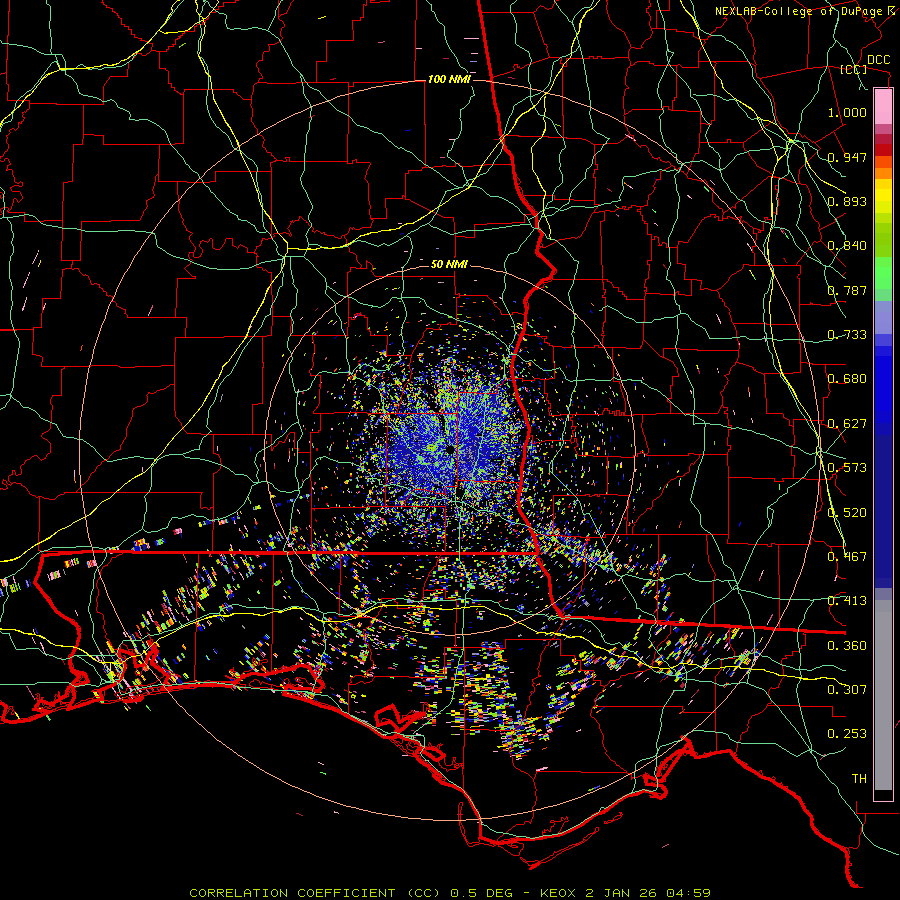Click the TH threshold label

(x=859, y=779)
